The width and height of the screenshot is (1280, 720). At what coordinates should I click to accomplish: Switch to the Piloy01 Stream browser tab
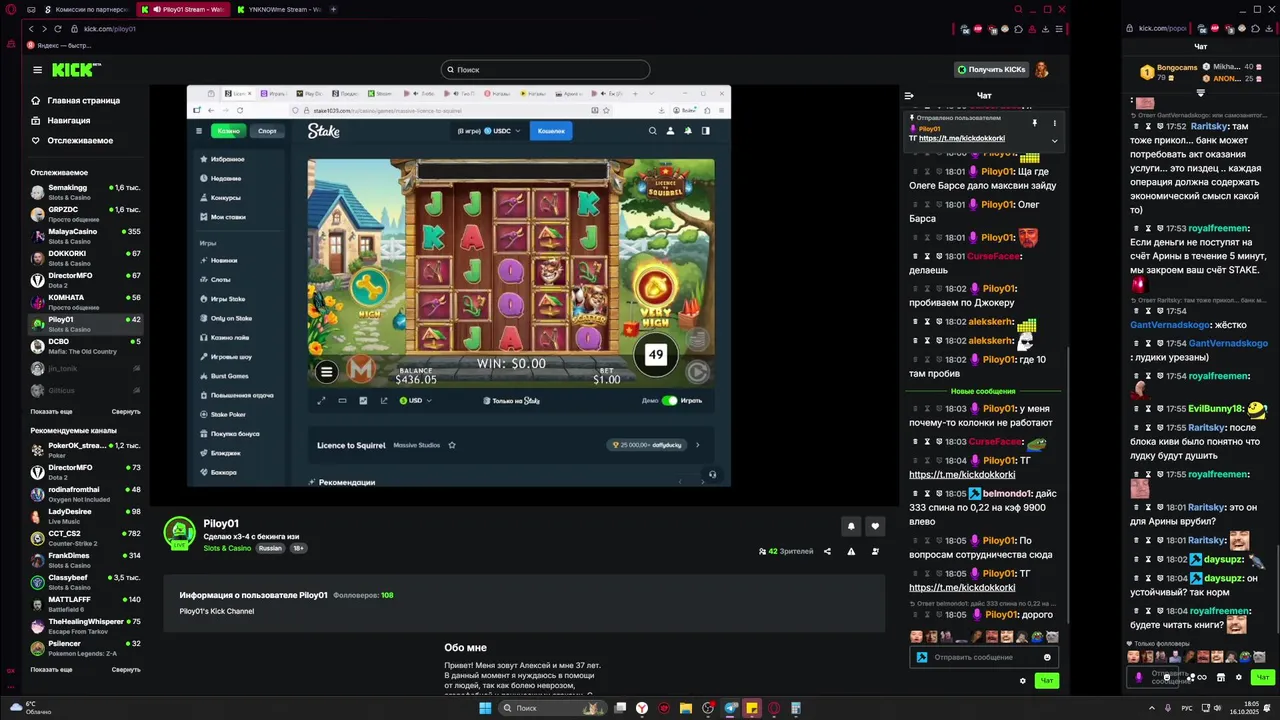tap(182, 9)
